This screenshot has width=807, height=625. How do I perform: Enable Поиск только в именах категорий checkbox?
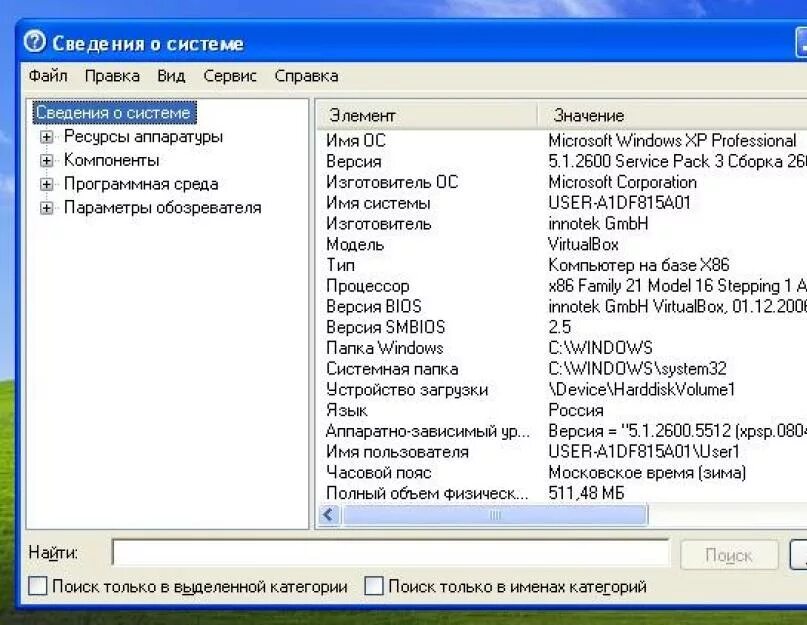[x=374, y=586]
